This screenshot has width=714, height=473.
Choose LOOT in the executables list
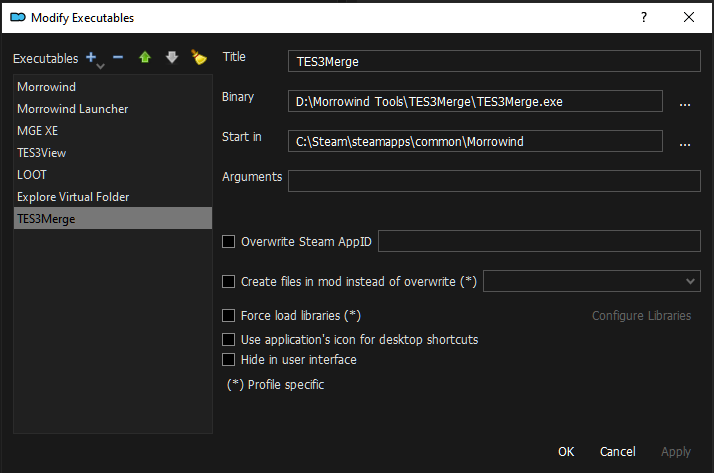[32, 175]
